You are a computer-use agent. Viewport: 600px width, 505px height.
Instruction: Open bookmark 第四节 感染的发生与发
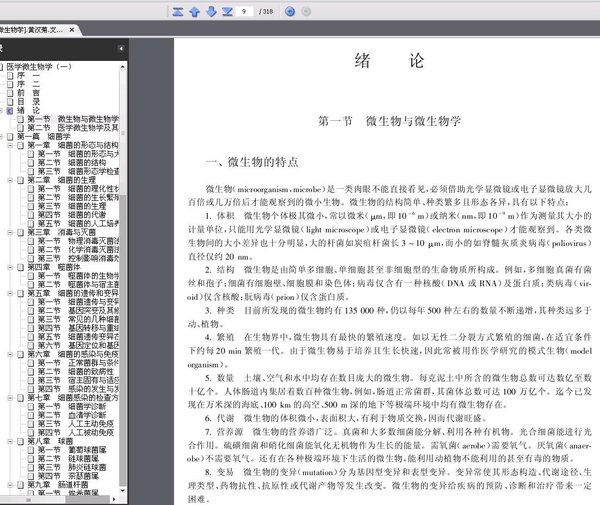pos(78,389)
